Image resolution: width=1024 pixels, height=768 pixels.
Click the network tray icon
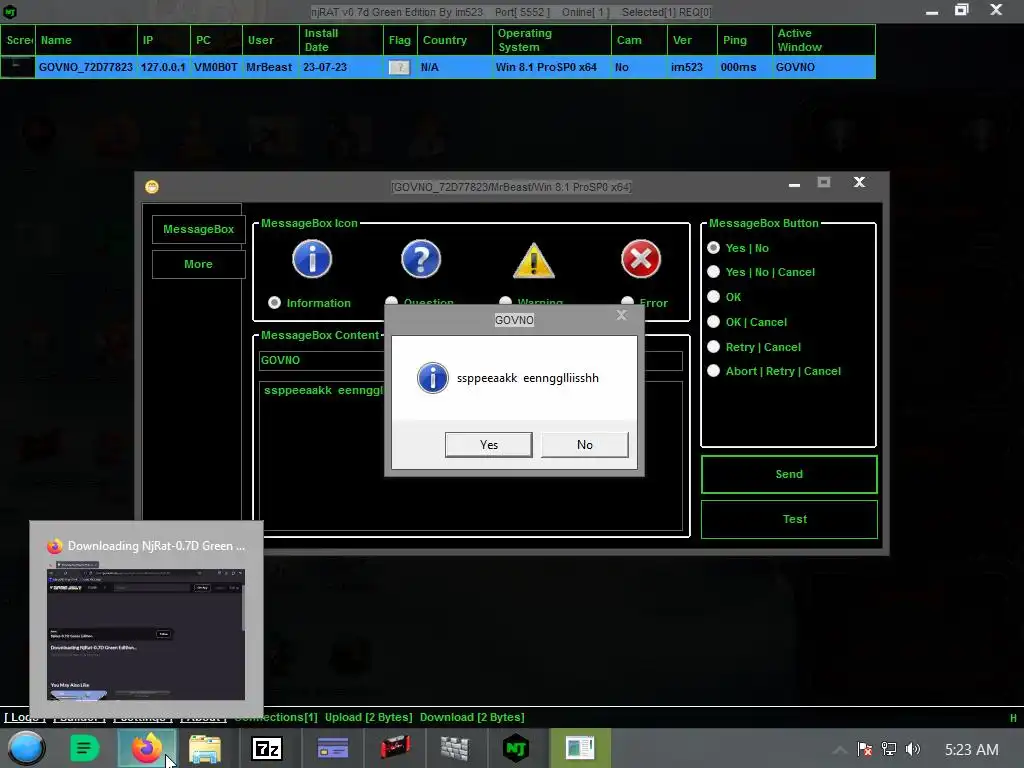(889, 749)
